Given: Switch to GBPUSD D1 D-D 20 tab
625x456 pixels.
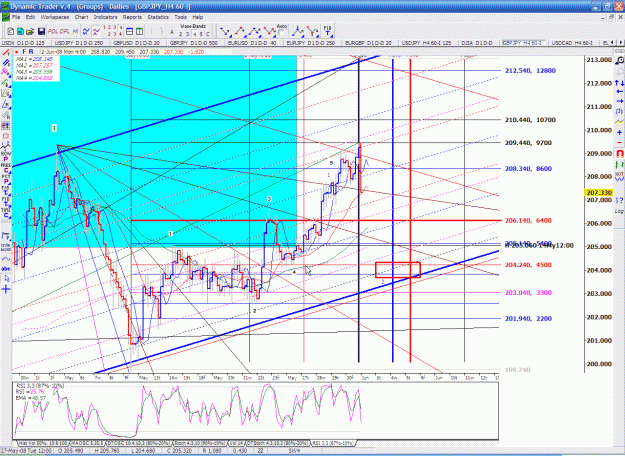Looking at the screenshot, I should [x=137, y=43].
